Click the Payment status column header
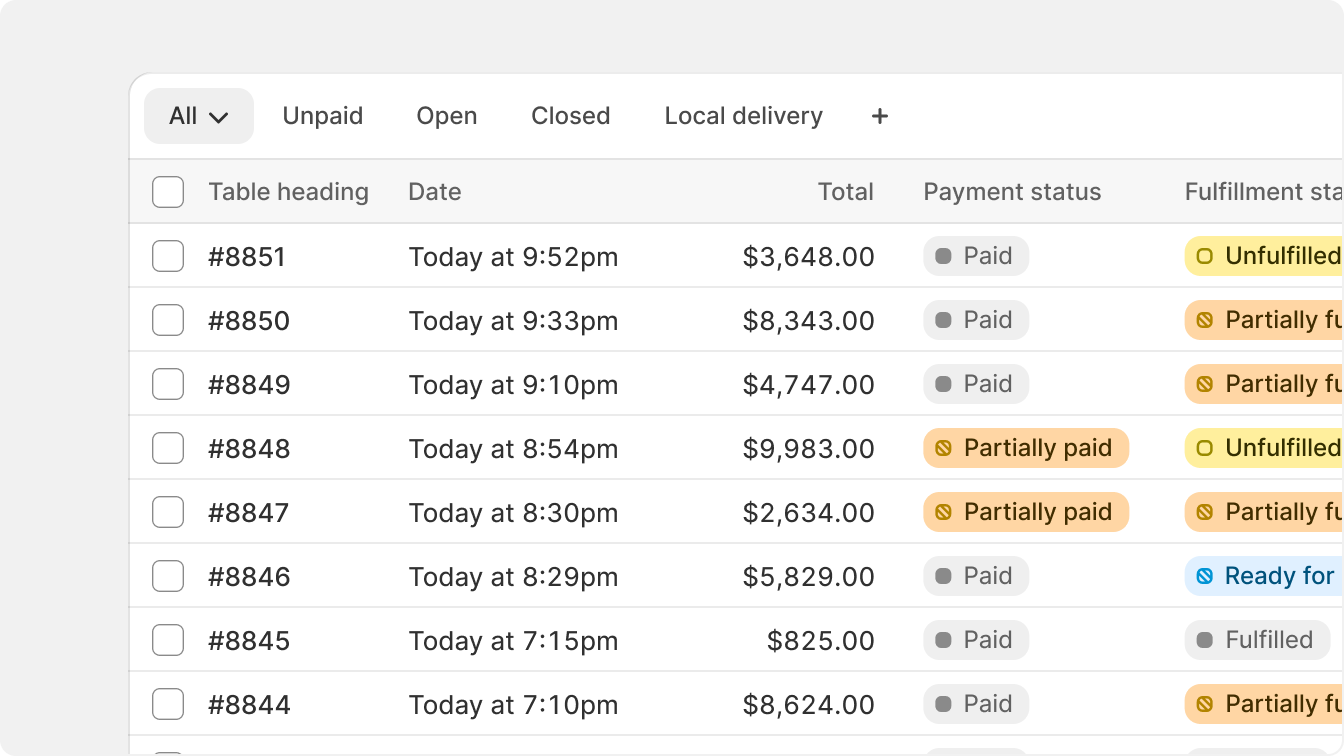Image resolution: width=1344 pixels, height=756 pixels. tap(1012, 192)
